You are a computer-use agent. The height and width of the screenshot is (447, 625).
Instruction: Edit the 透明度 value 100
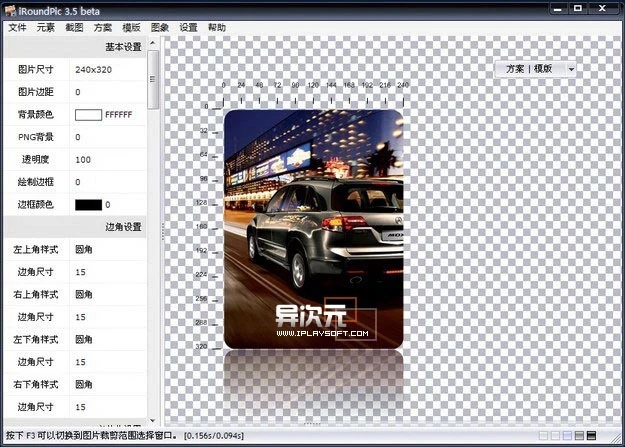pyautogui.click(x=108, y=160)
